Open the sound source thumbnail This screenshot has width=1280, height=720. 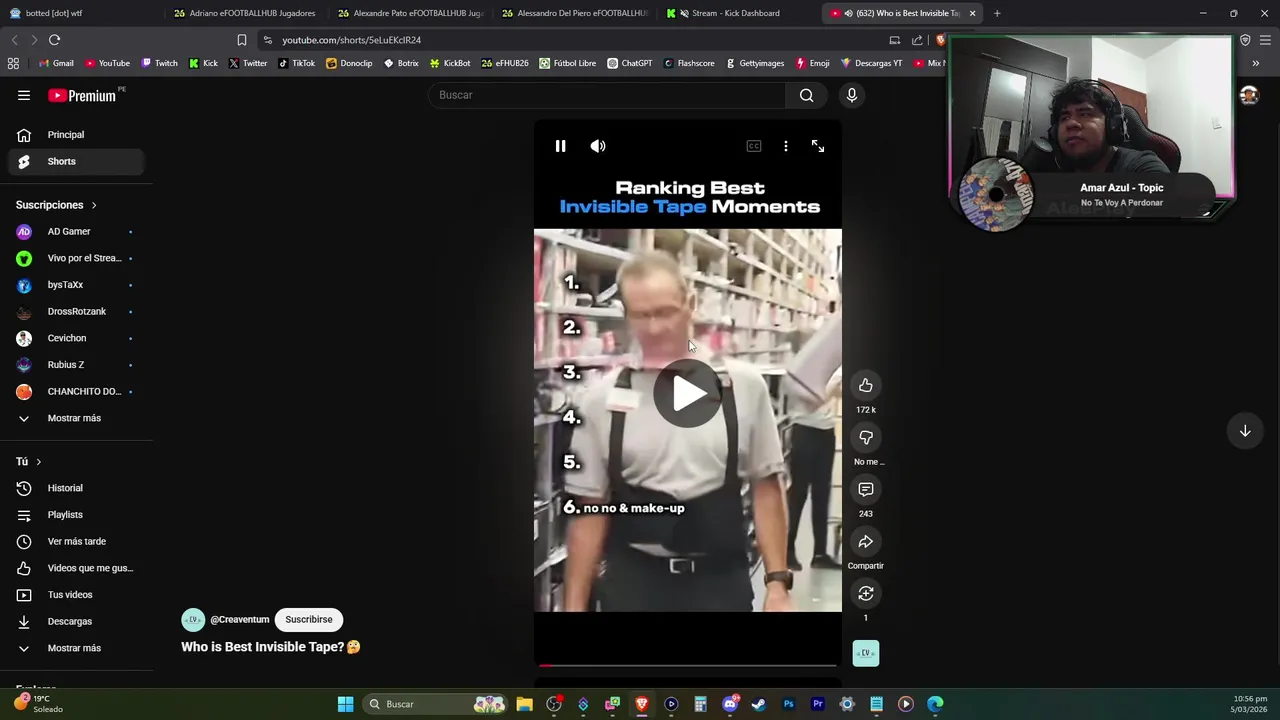pos(866,653)
